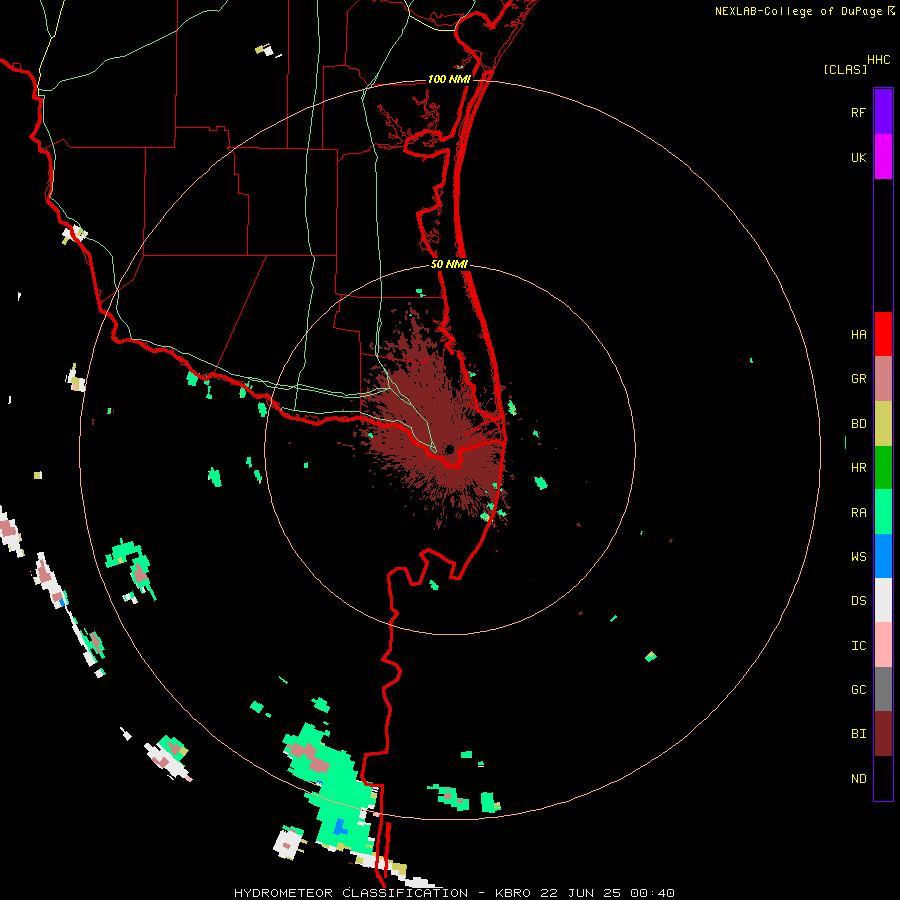Click the IC pink legend swatch
This screenshot has width=900, height=900.
point(883,645)
